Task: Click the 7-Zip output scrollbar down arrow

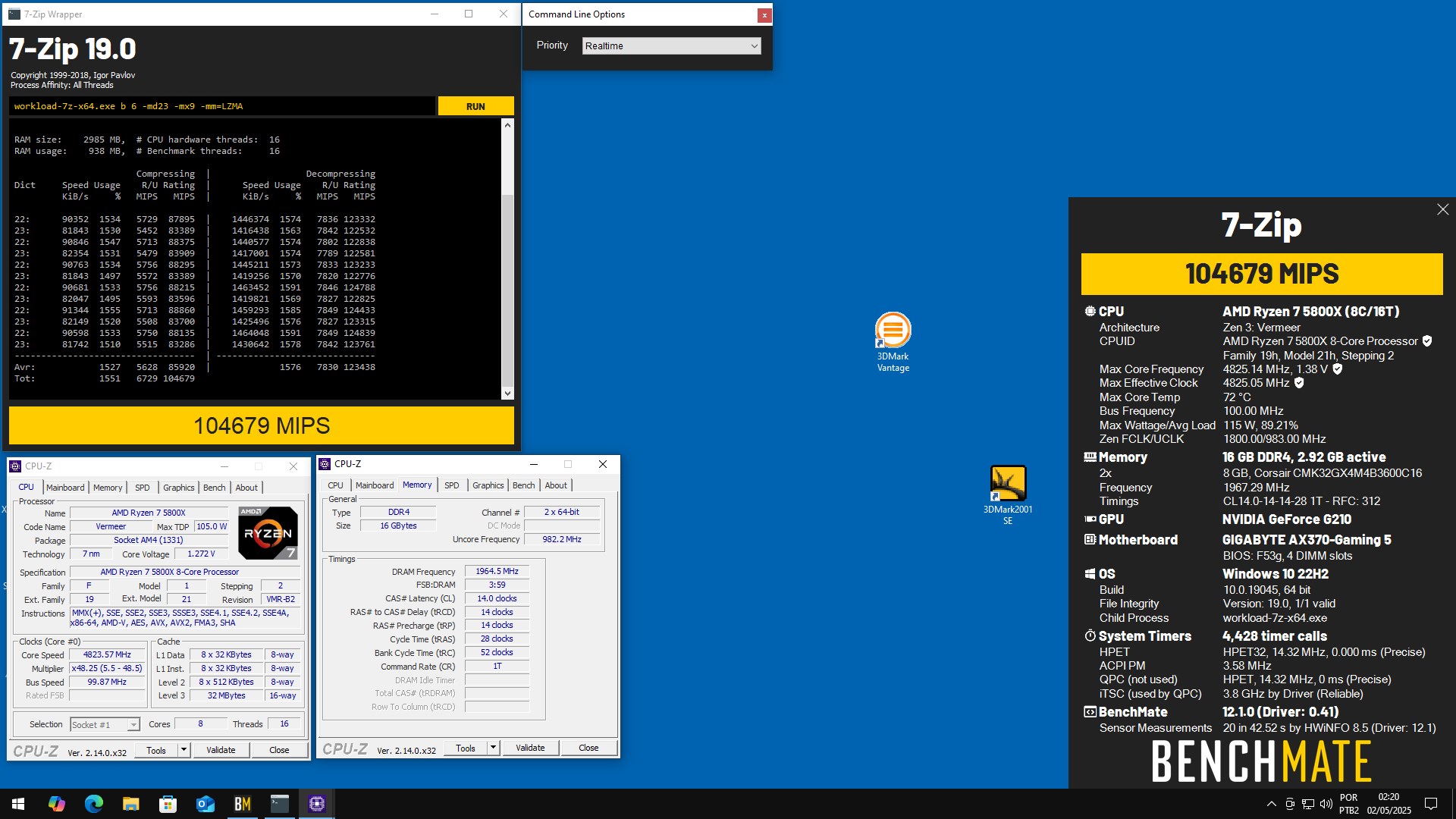Action: [507, 393]
